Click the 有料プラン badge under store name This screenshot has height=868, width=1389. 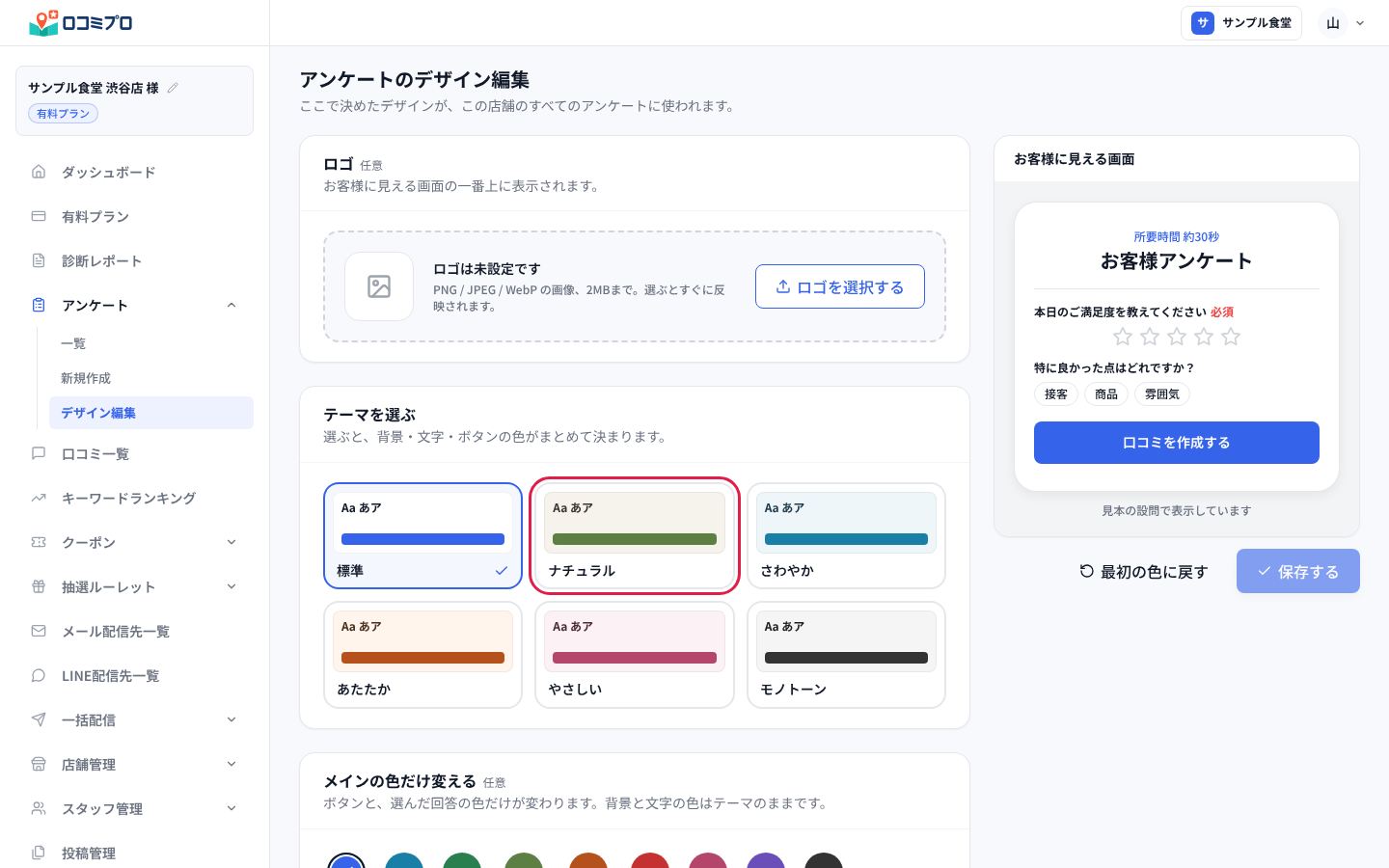(63, 114)
